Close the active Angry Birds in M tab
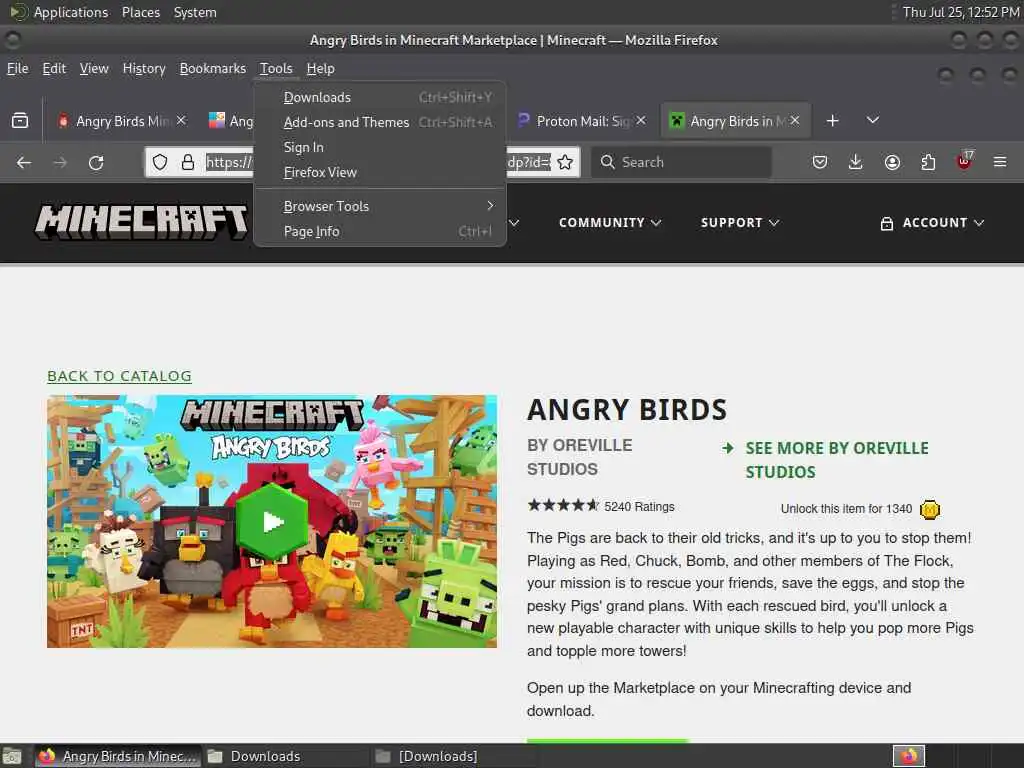Screen dimensions: 1024x768 795,120
